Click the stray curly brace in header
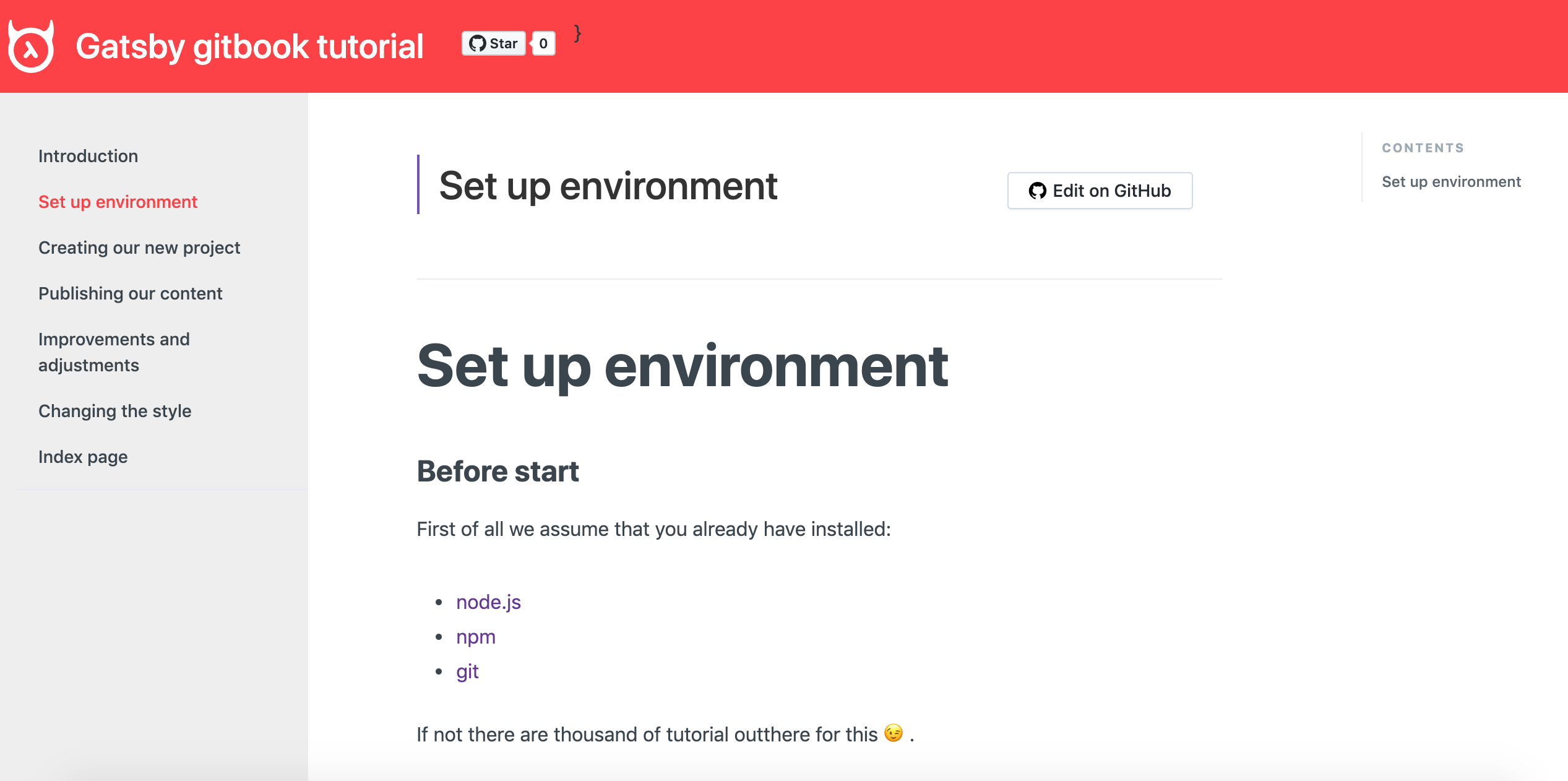The height and width of the screenshot is (781, 1568). click(x=577, y=33)
